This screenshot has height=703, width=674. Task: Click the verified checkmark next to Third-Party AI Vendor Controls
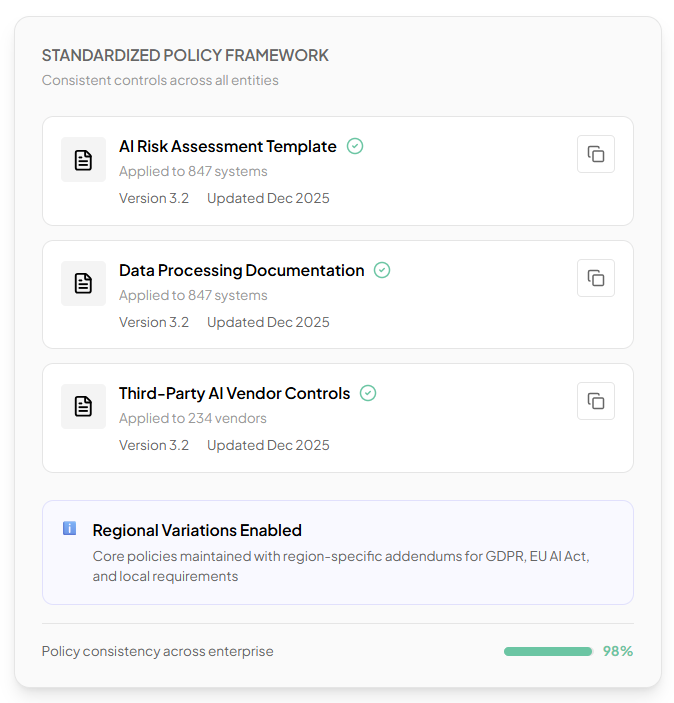(368, 393)
